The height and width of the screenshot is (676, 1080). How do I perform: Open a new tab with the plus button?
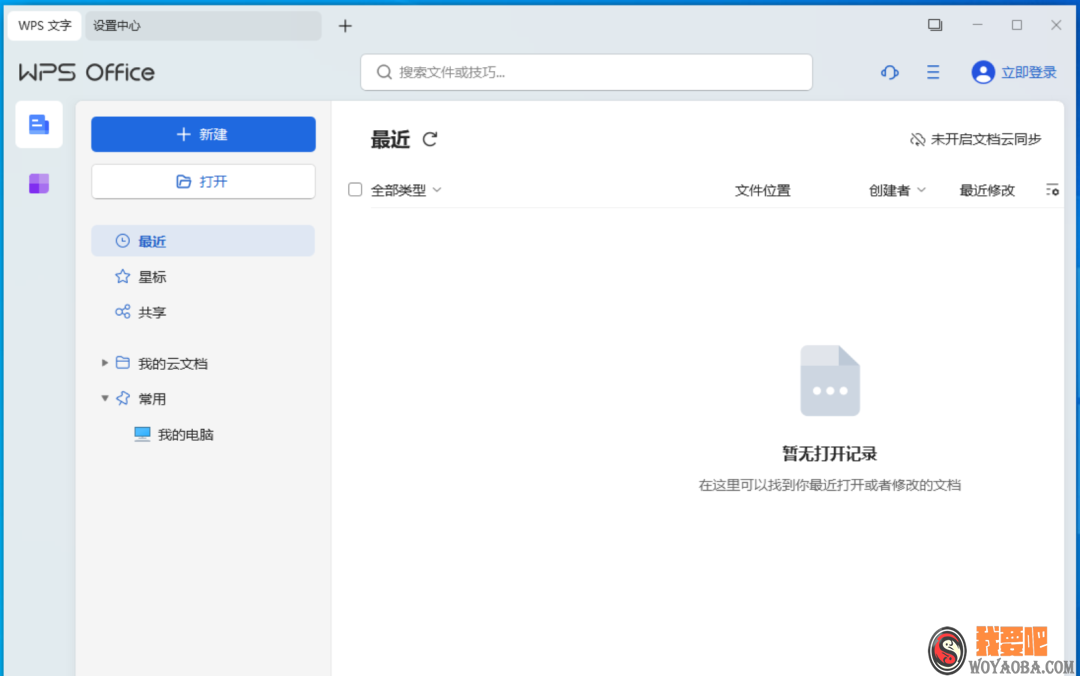click(x=345, y=25)
